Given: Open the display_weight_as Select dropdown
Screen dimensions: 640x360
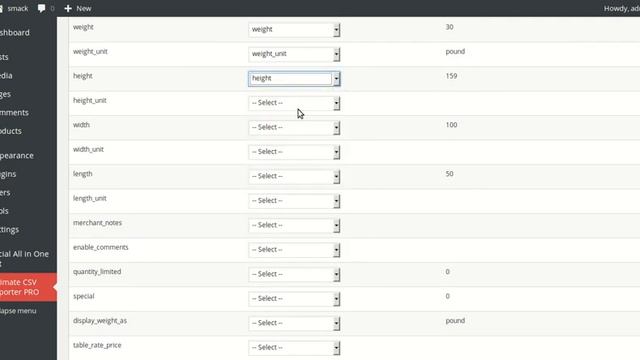Looking at the screenshot, I should click(x=294, y=323).
